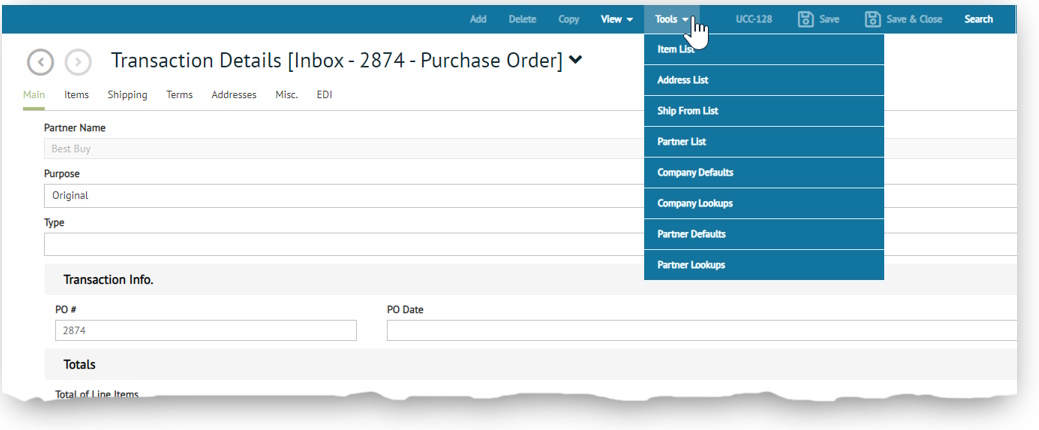Switch to the Shipping tab
Screen dimensions: 1039x430
(x=127, y=95)
